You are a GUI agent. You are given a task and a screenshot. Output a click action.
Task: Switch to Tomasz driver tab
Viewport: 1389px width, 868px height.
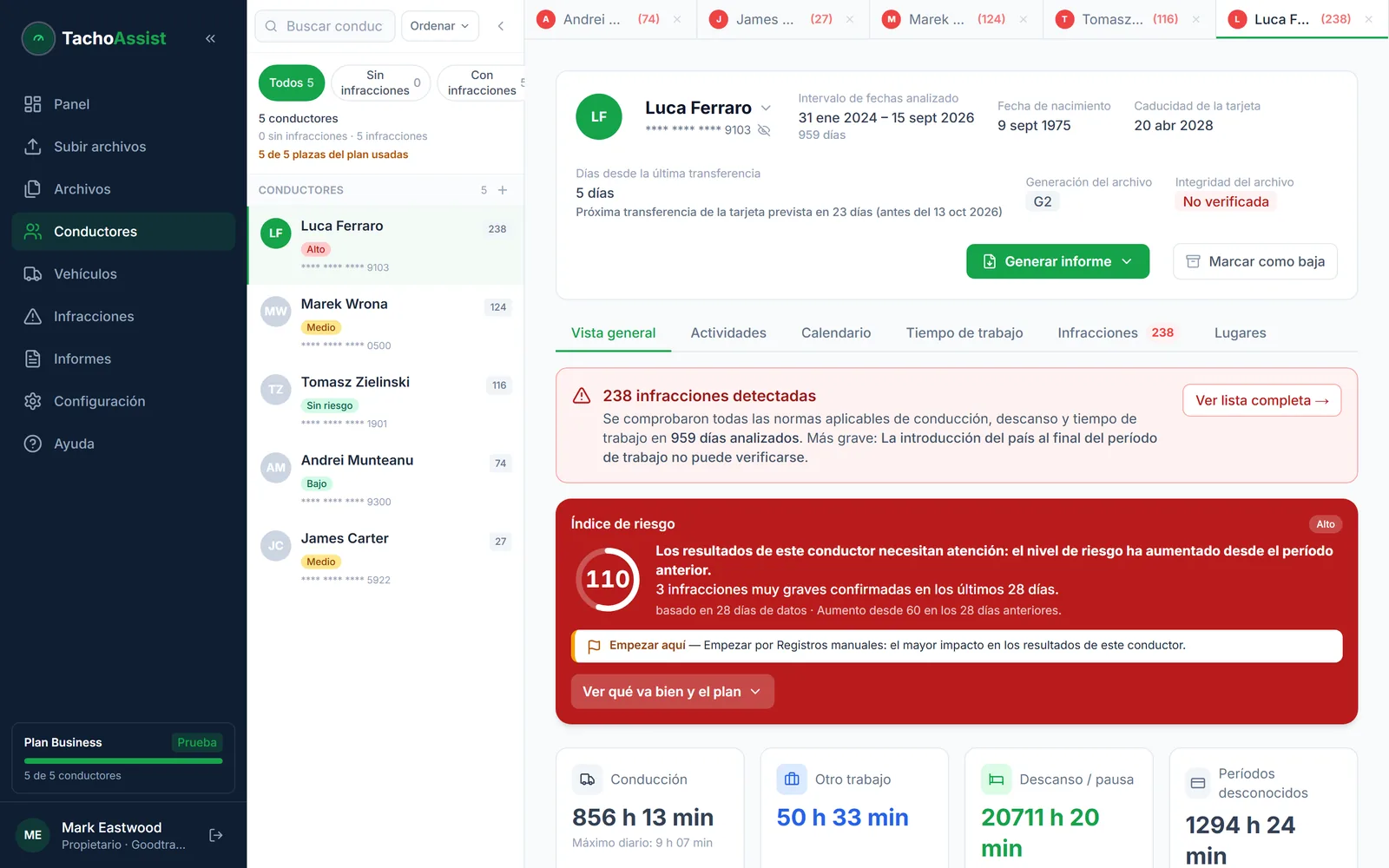(1129, 19)
